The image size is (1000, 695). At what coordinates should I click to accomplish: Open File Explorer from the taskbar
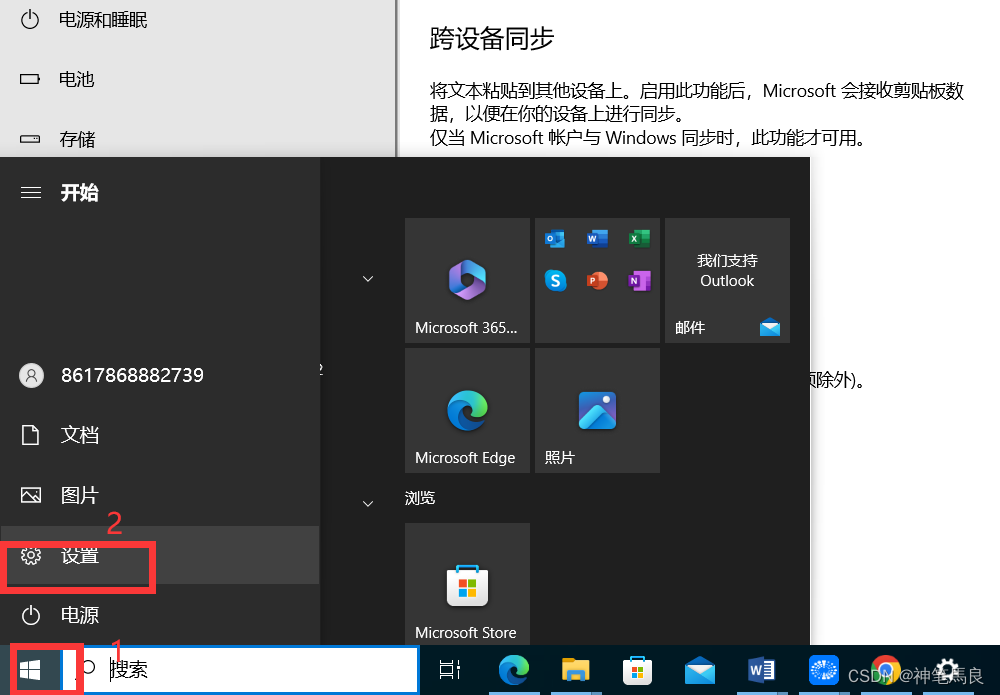pos(575,669)
